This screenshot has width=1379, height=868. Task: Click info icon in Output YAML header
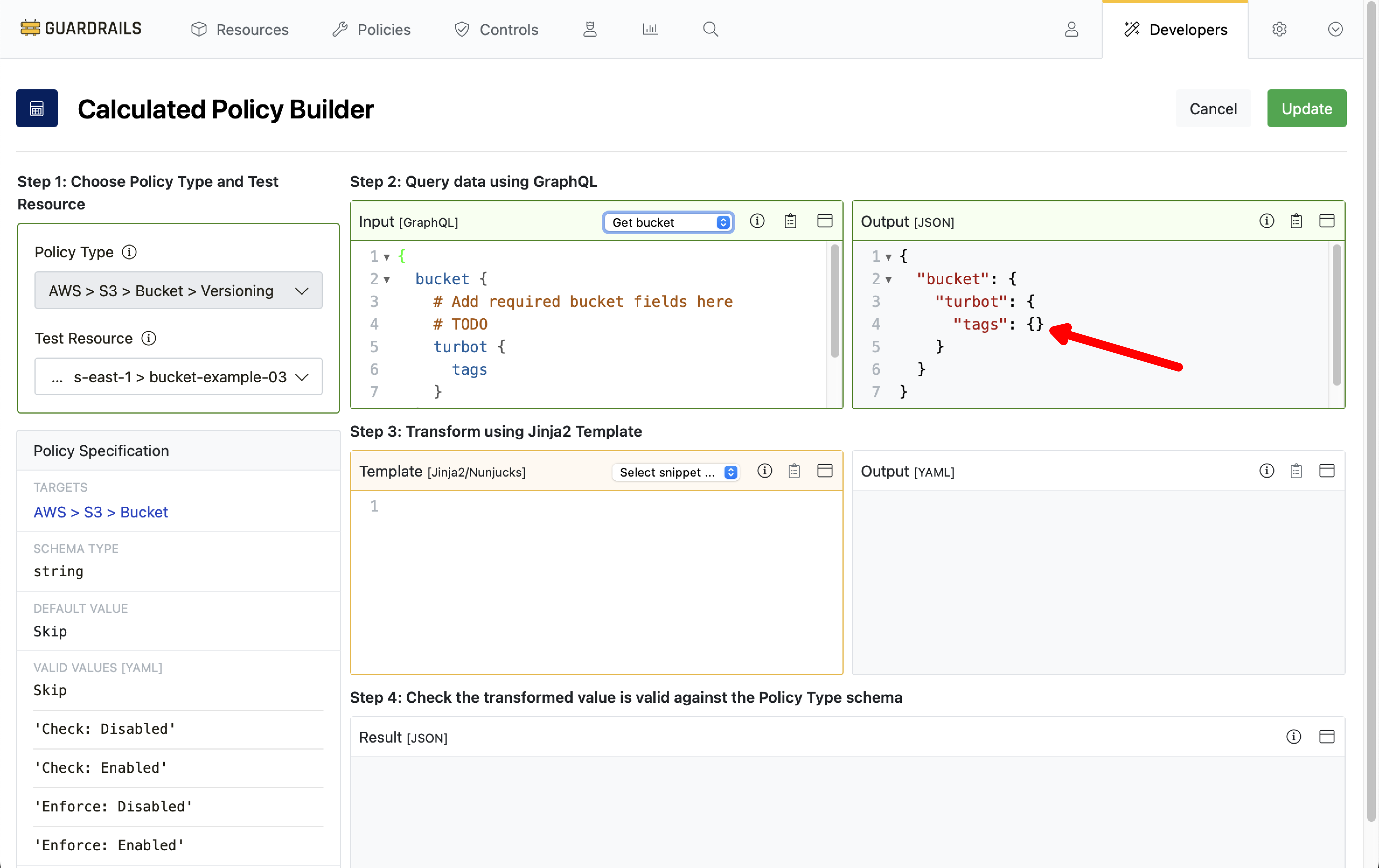tap(1267, 471)
